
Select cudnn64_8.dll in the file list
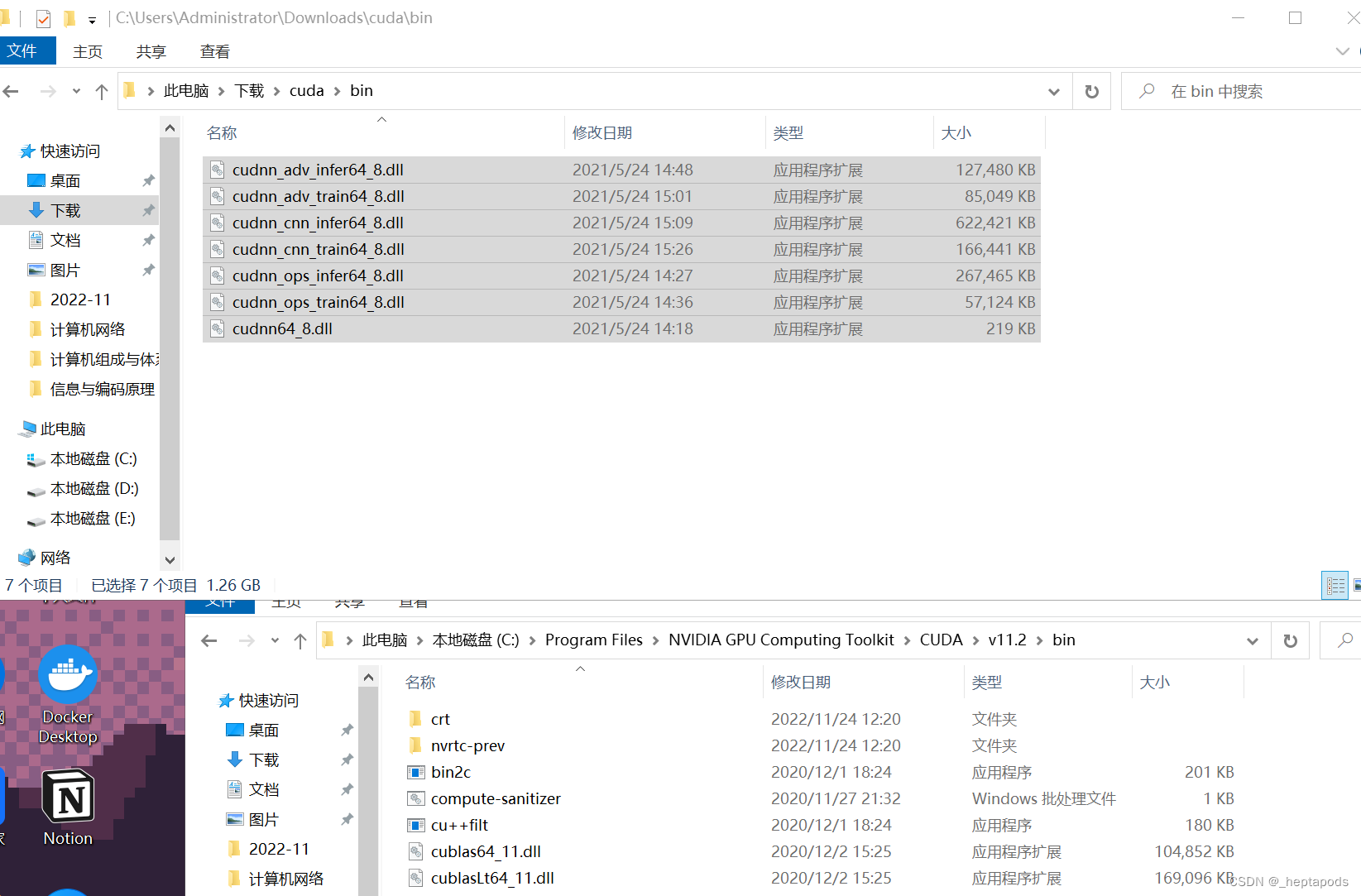point(282,328)
